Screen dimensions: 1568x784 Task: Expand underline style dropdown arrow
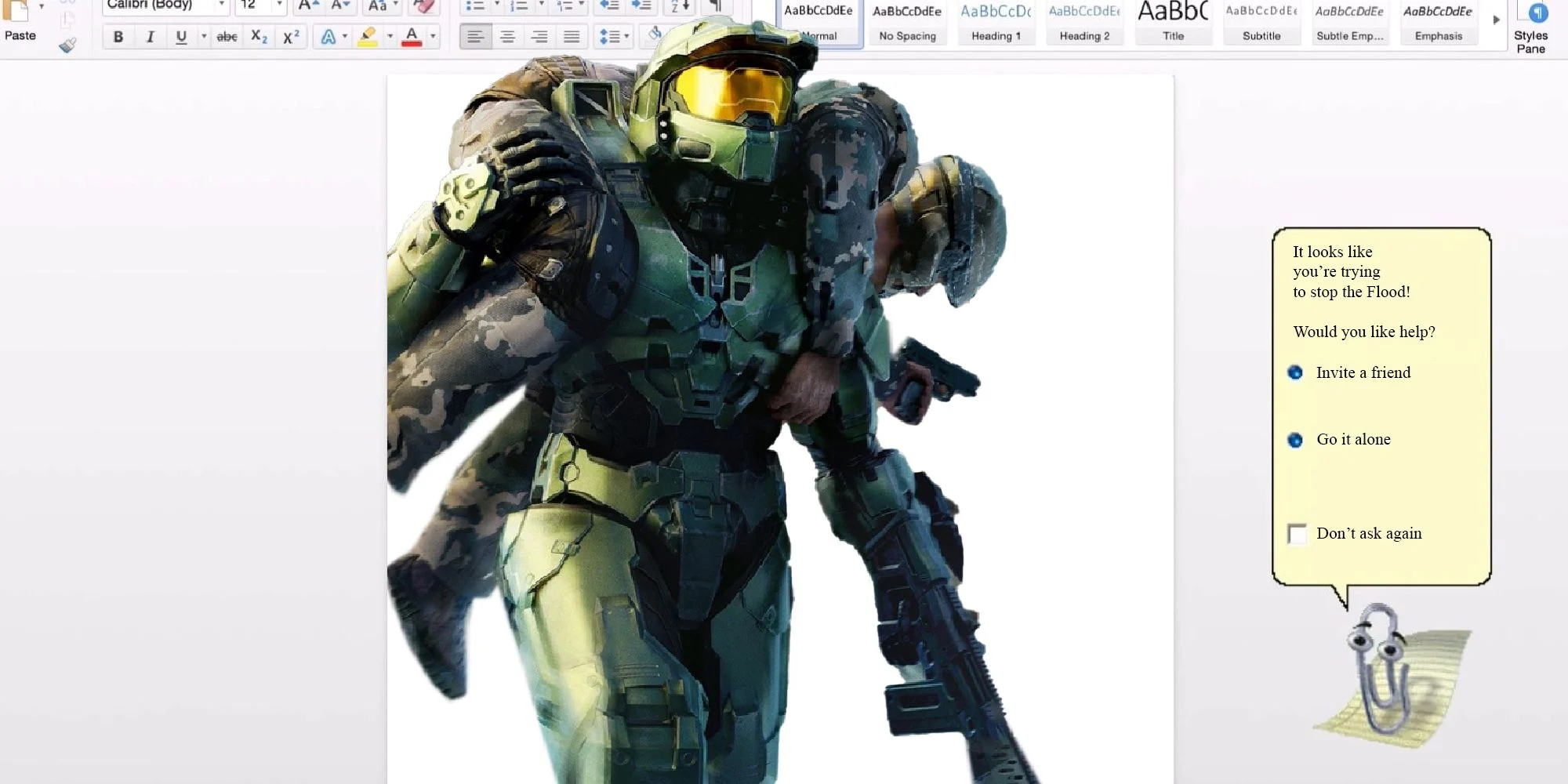click(x=204, y=37)
